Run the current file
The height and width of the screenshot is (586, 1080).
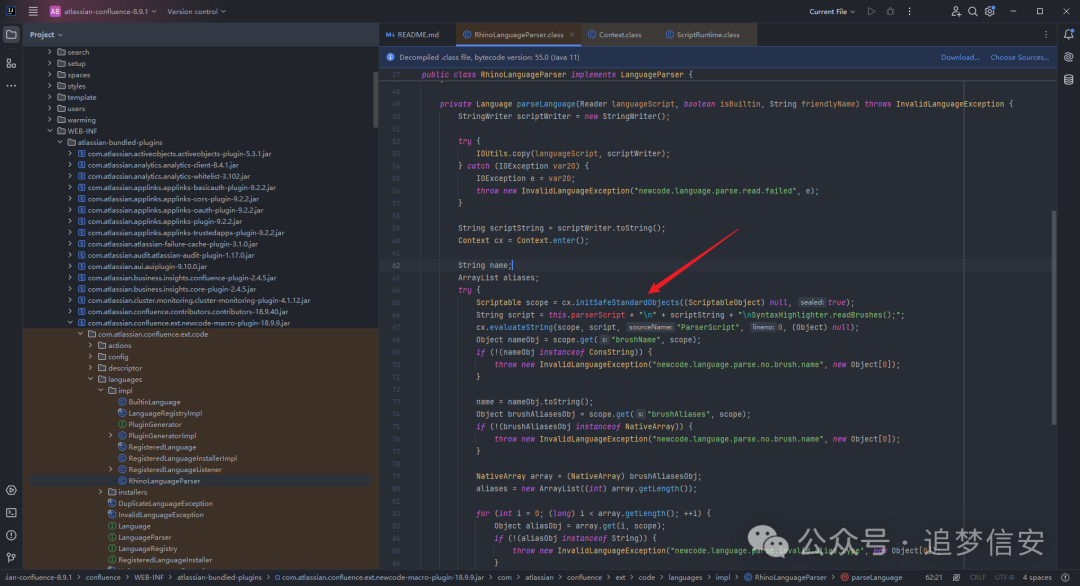click(871, 11)
